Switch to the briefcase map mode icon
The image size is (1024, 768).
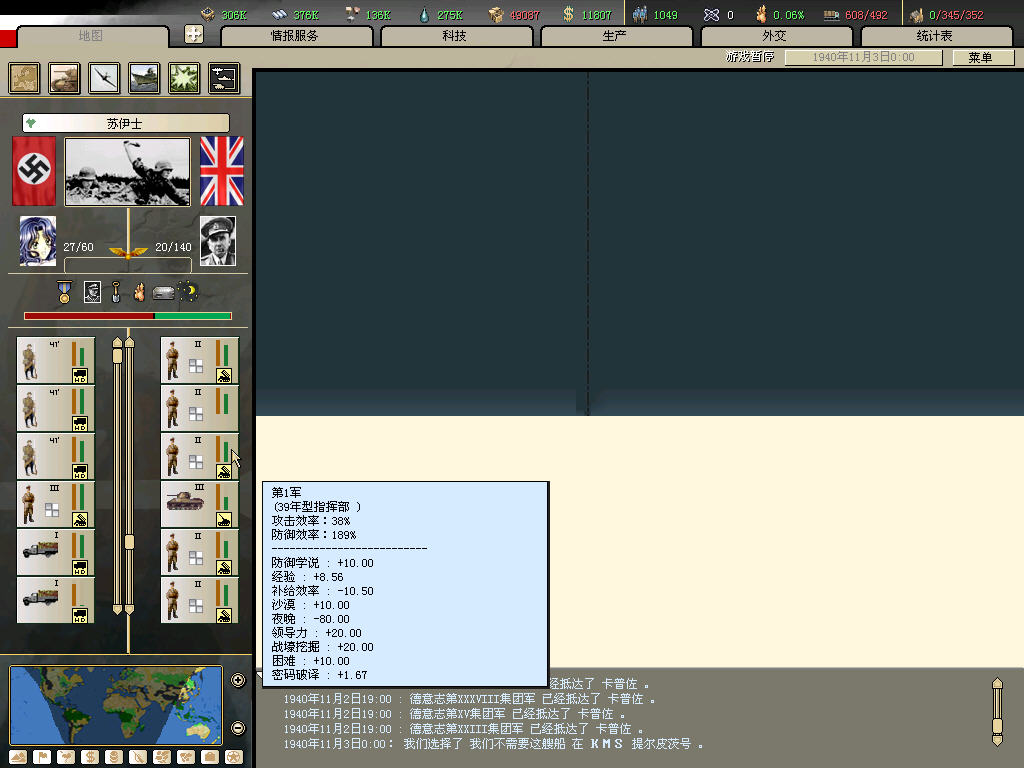(x=210, y=757)
